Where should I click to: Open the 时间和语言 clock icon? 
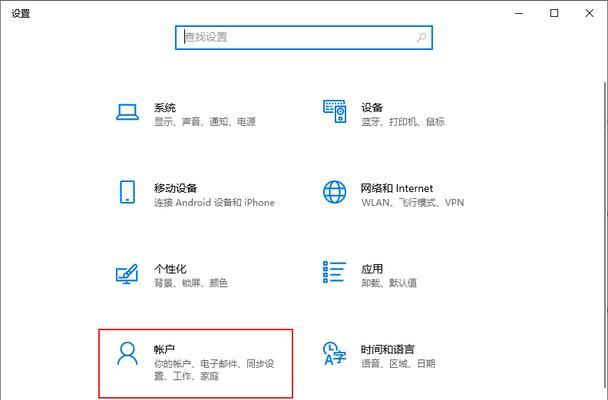[334, 353]
